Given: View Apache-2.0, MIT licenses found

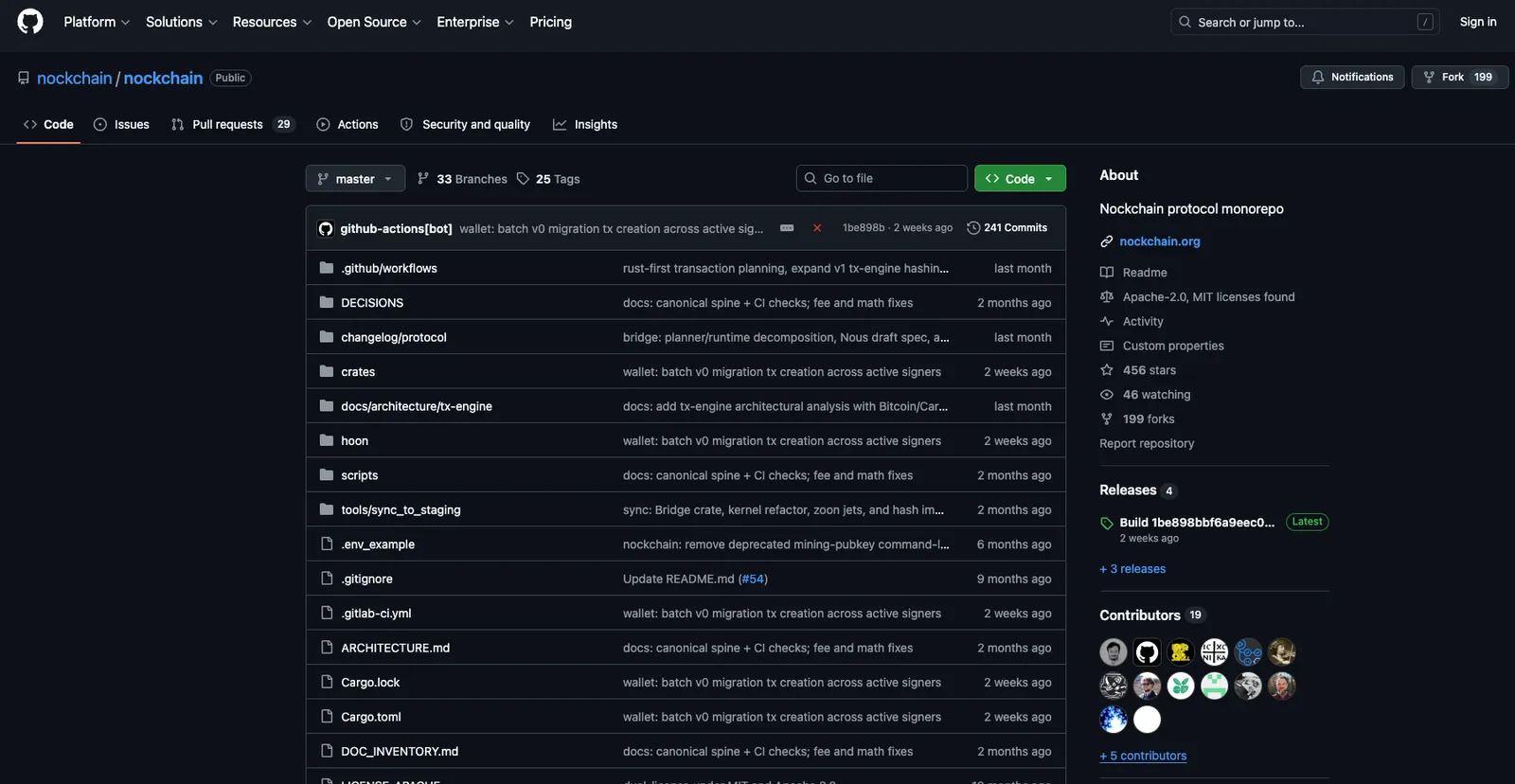Looking at the screenshot, I should [x=1208, y=297].
